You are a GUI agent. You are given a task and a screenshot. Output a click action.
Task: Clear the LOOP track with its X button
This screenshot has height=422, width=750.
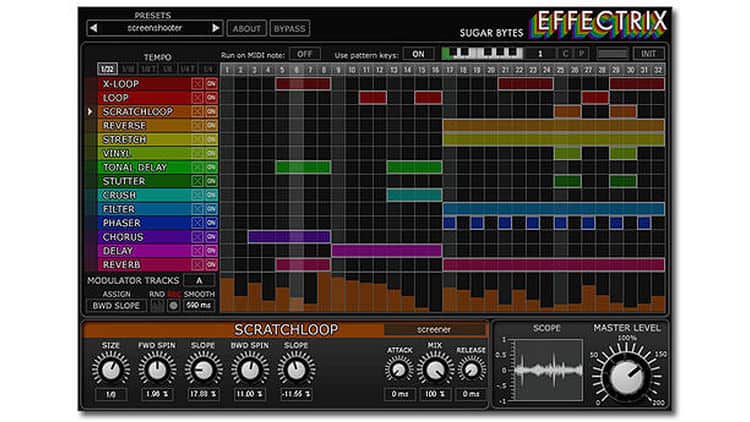tap(197, 98)
